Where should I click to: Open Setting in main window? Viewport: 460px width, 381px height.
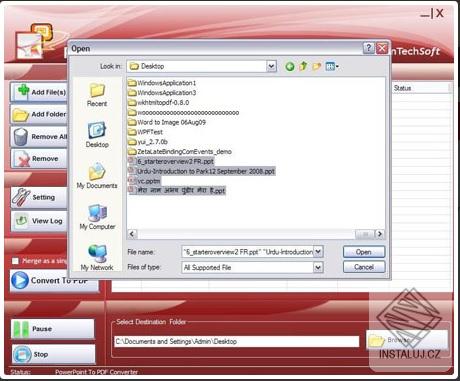[39, 197]
